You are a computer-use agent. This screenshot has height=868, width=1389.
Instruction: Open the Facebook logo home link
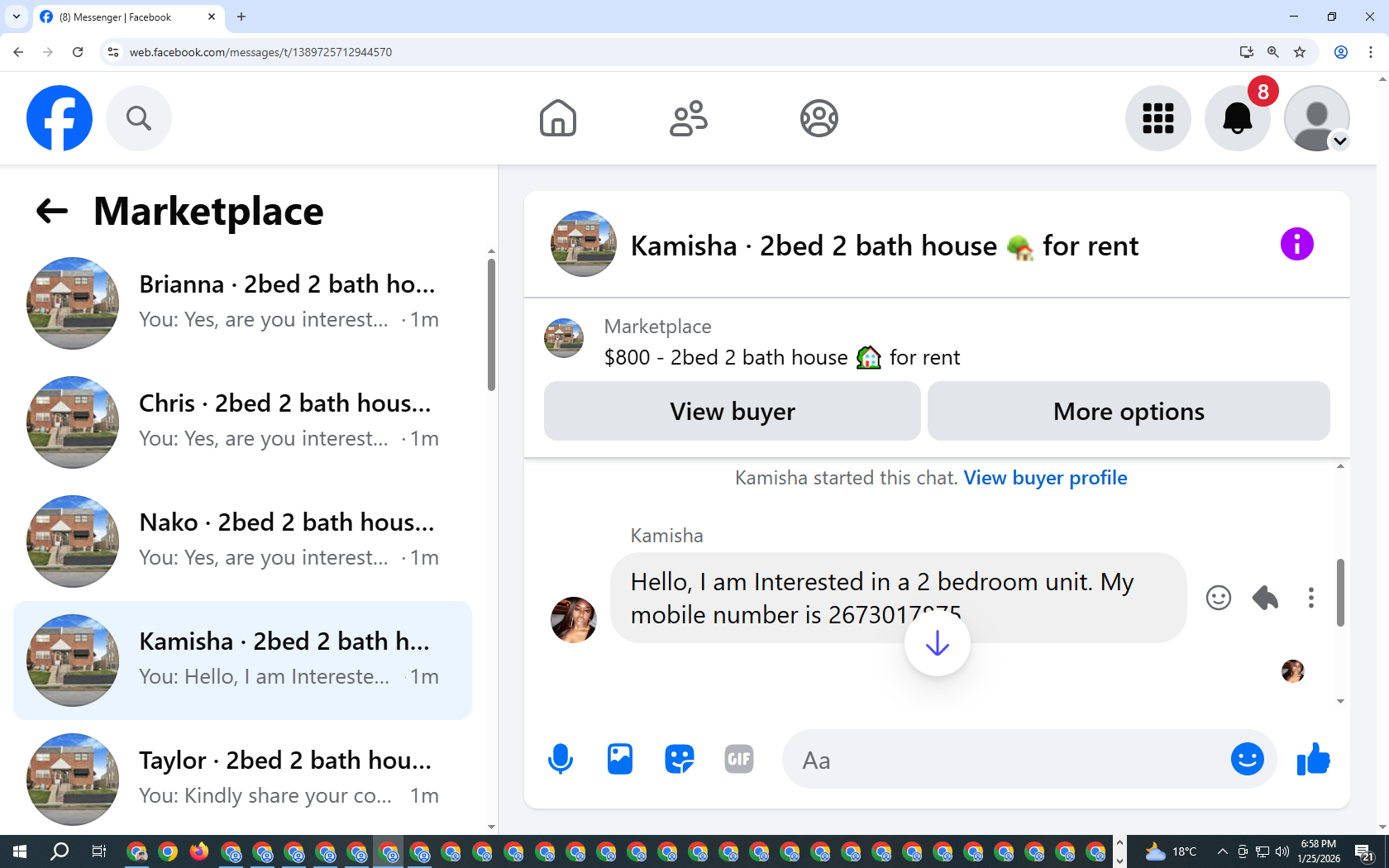[60, 118]
